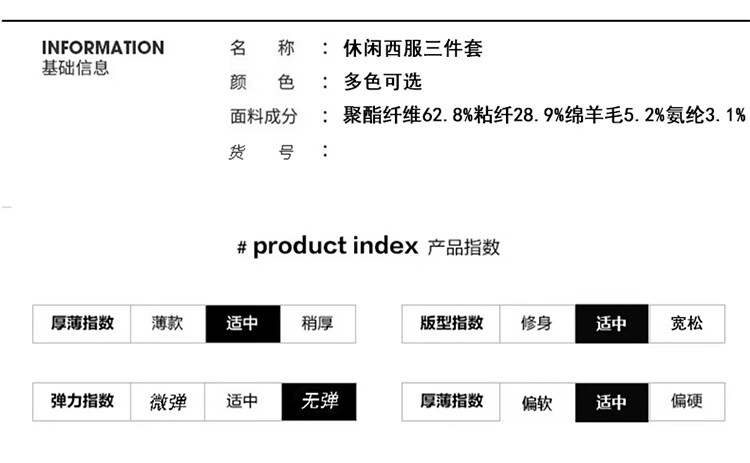Viewport: 750px width, 463px height.
Task: Choose the 偏软 softness option
Action: 537,402
